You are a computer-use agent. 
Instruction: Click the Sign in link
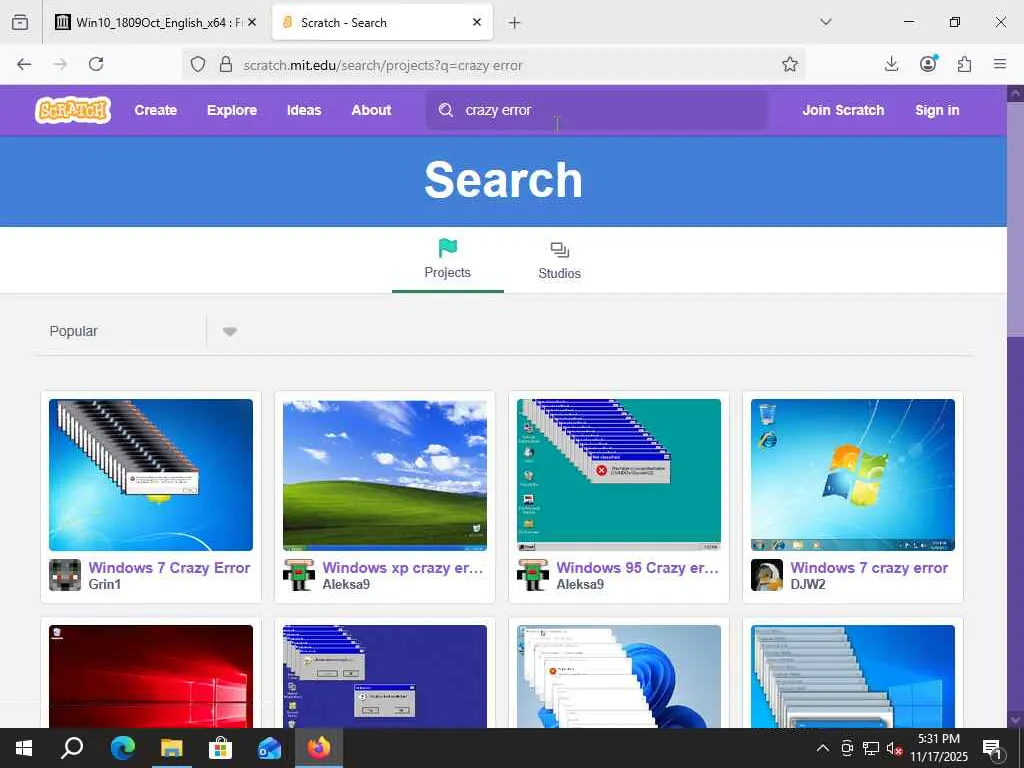[937, 110]
